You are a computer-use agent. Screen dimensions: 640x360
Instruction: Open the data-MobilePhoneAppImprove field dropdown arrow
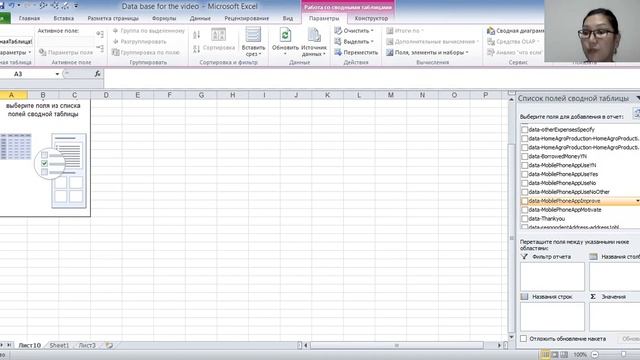[637, 201]
